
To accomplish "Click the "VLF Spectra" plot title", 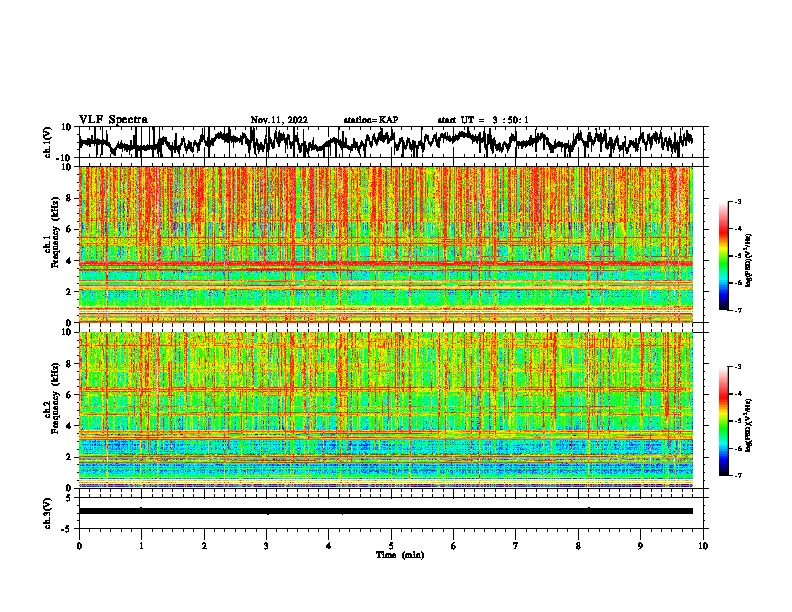I will pos(113,120).
